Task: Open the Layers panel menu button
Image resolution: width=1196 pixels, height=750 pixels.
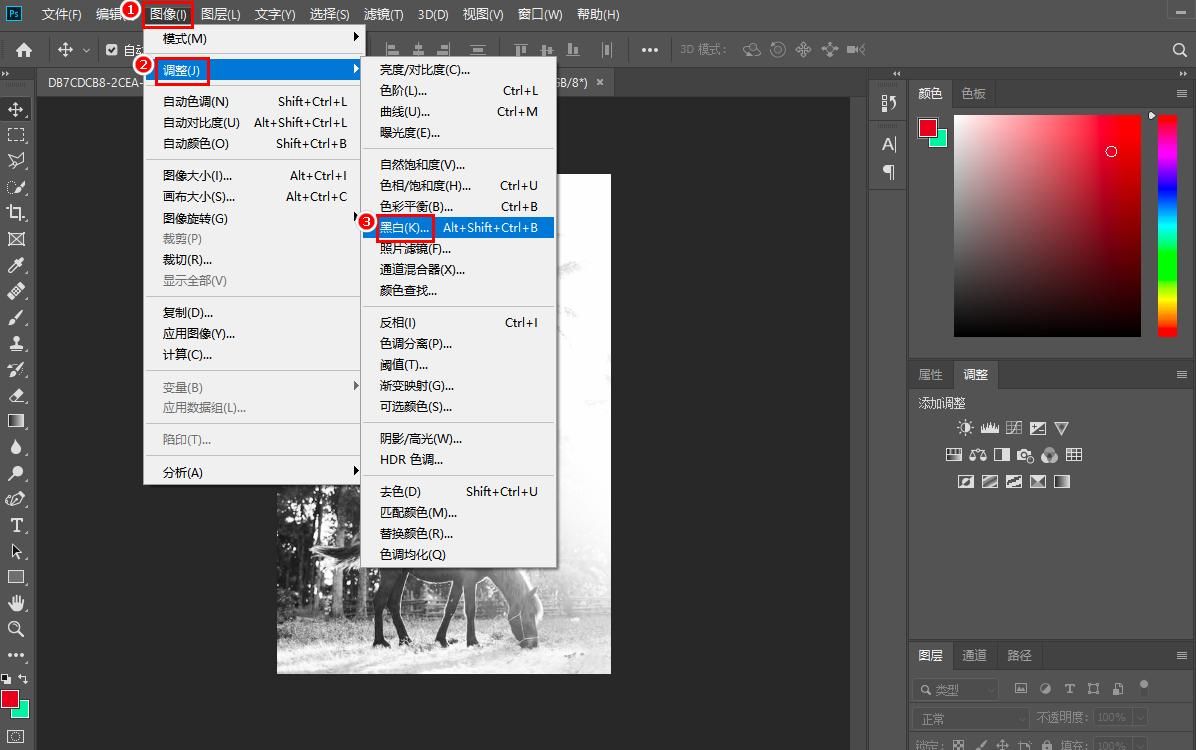Action: tap(1182, 655)
